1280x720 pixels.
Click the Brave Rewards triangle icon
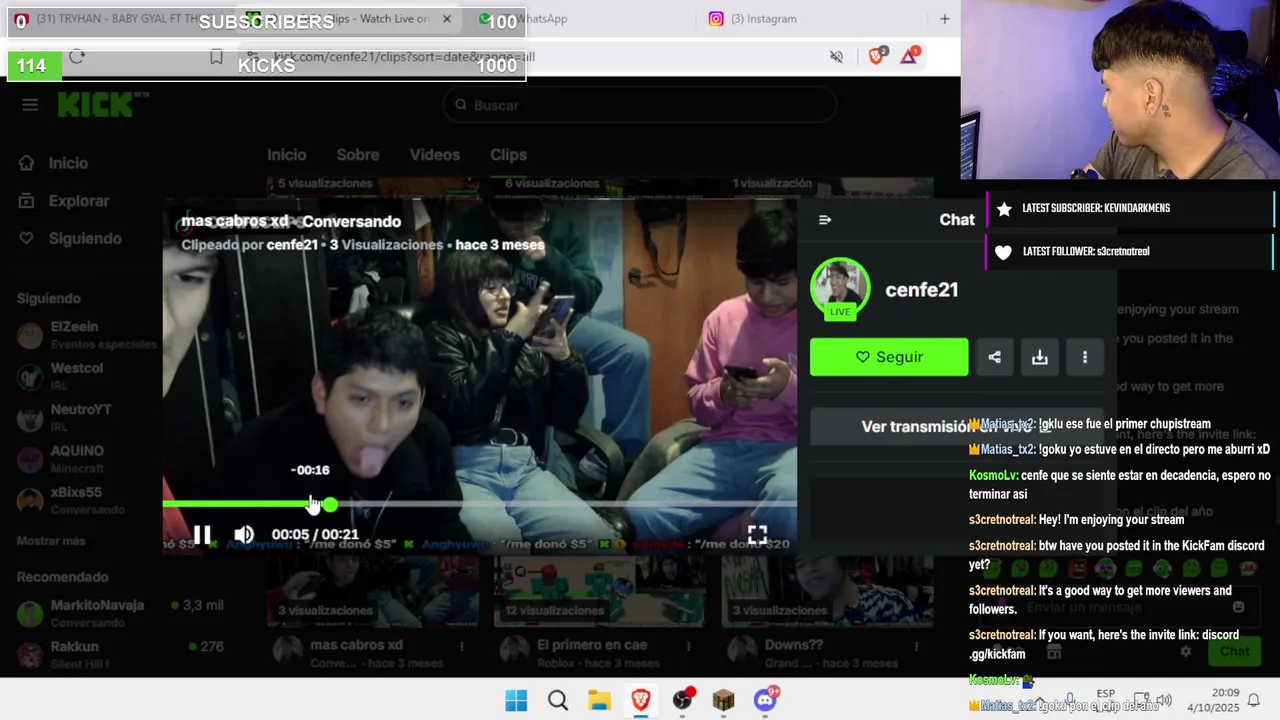click(x=909, y=56)
